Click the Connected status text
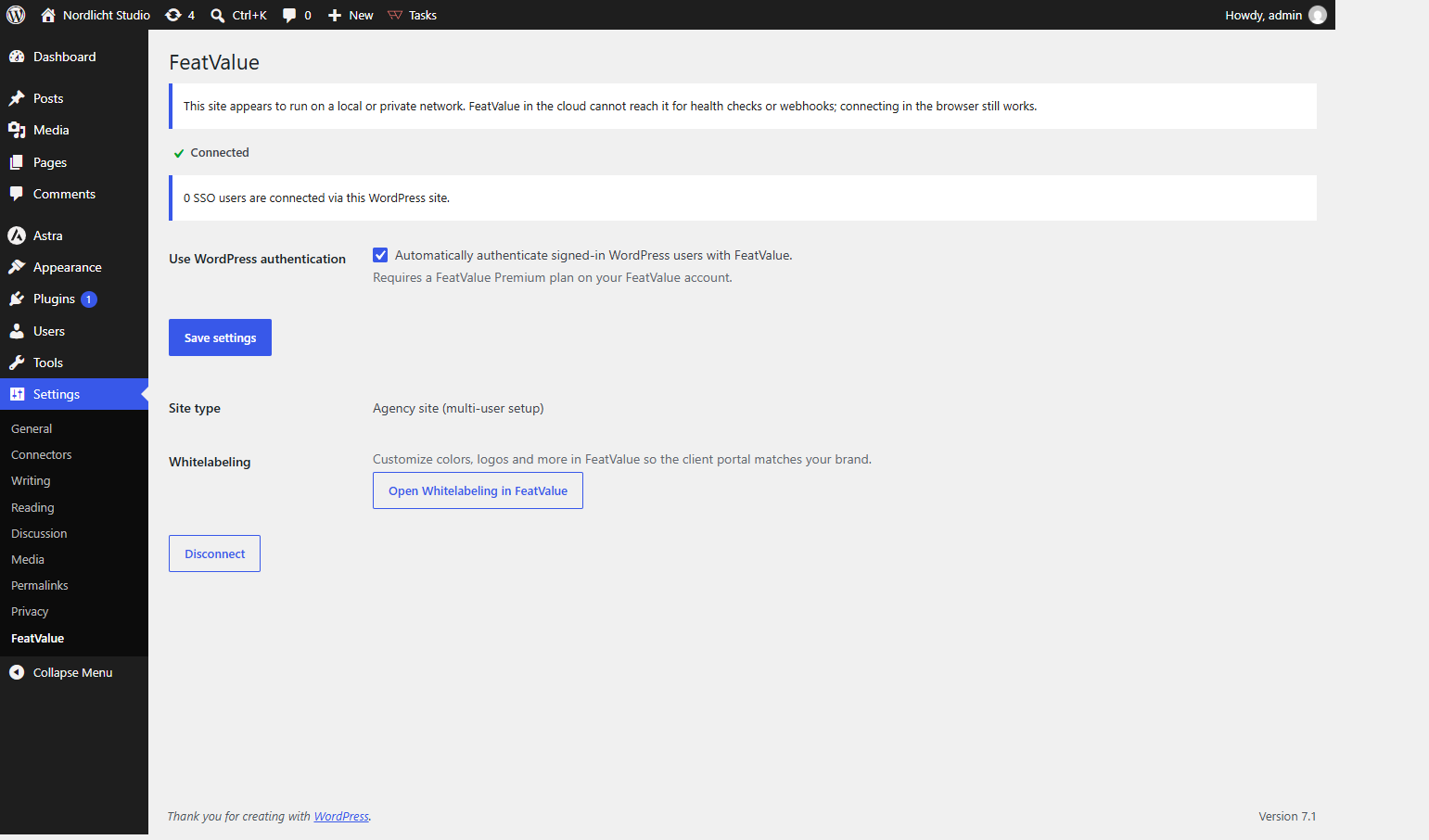This screenshot has height=840, width=1429. point(220,152)
